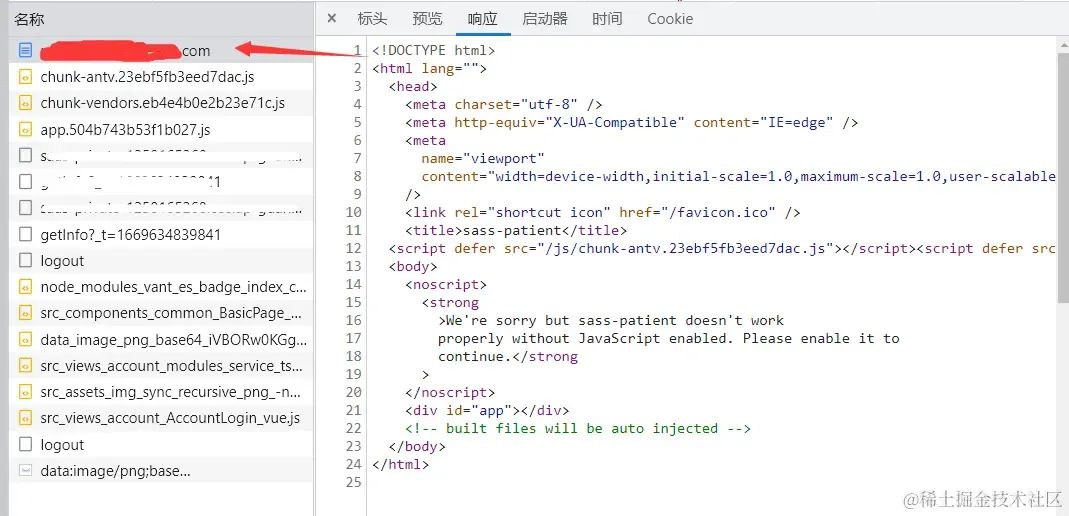The image size is (1069, 516).
Task: Click the name="viewport" code line
Action: click(483, 158)
